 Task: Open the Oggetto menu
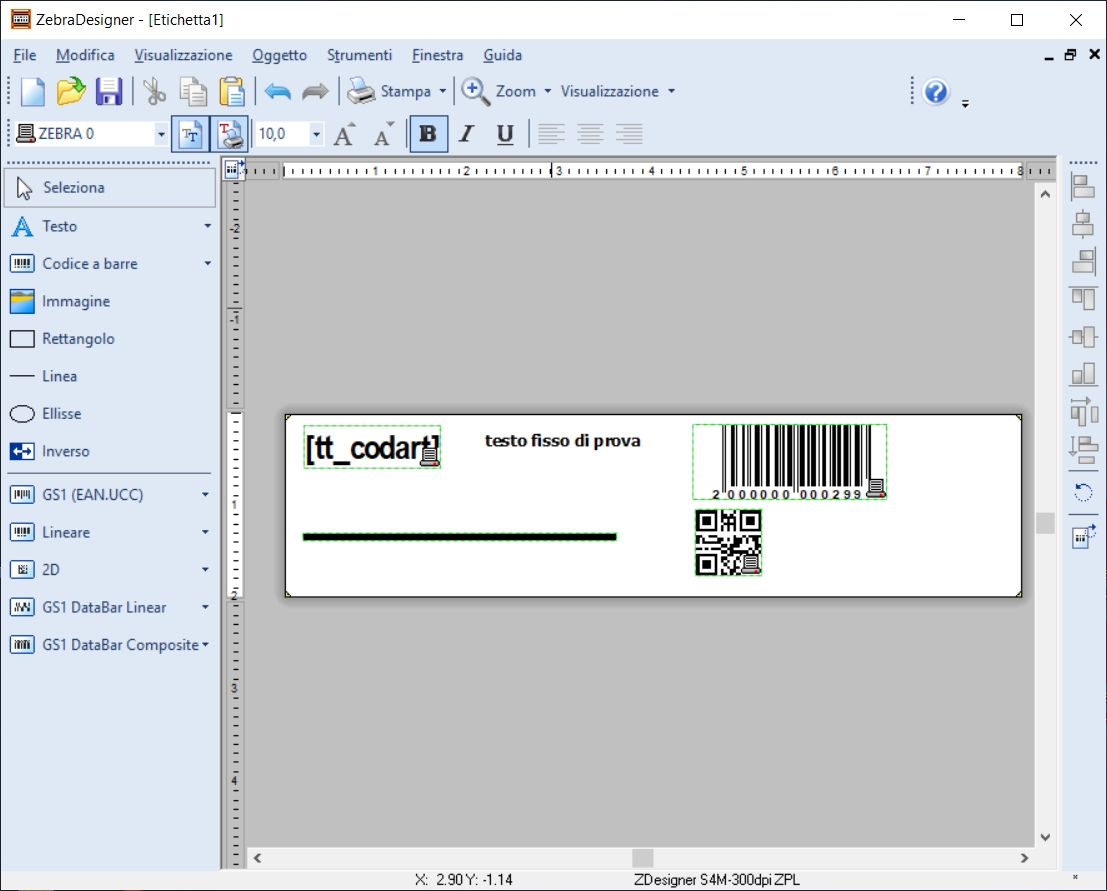click(279, 55)
